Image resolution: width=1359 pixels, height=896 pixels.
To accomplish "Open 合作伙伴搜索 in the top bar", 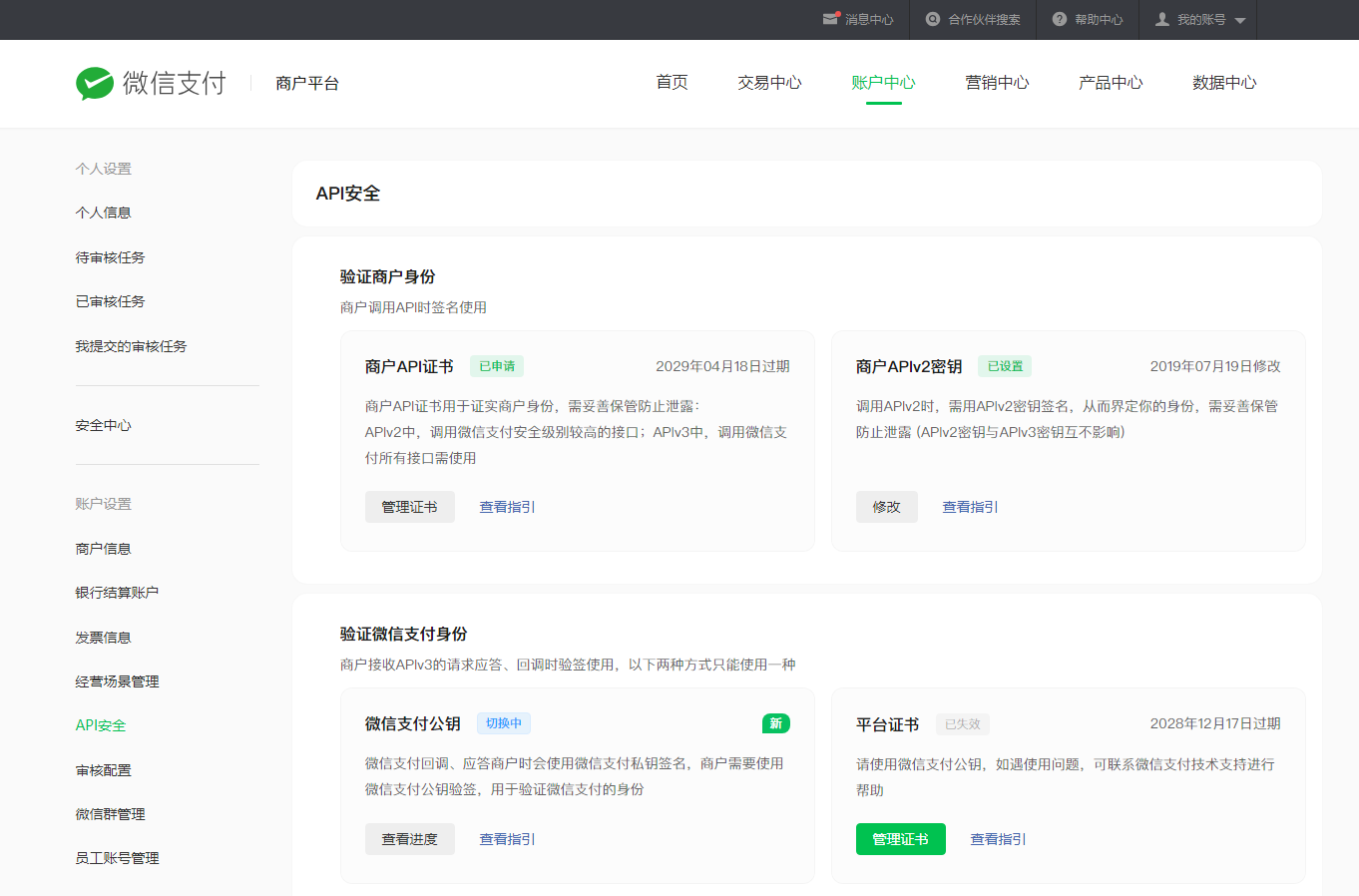I will [984, 20].
